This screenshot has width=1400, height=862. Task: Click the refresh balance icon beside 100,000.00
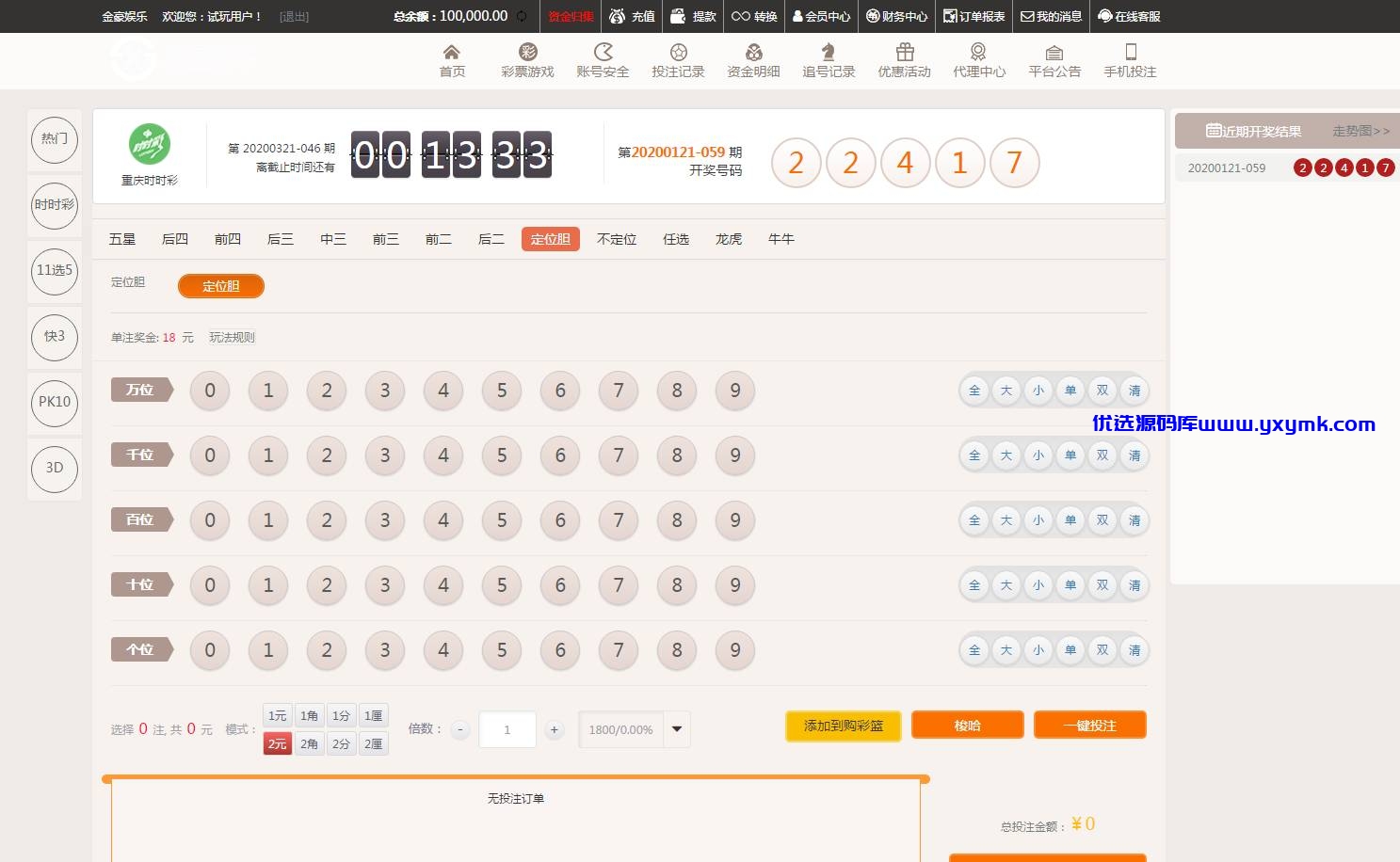(522, 16)
